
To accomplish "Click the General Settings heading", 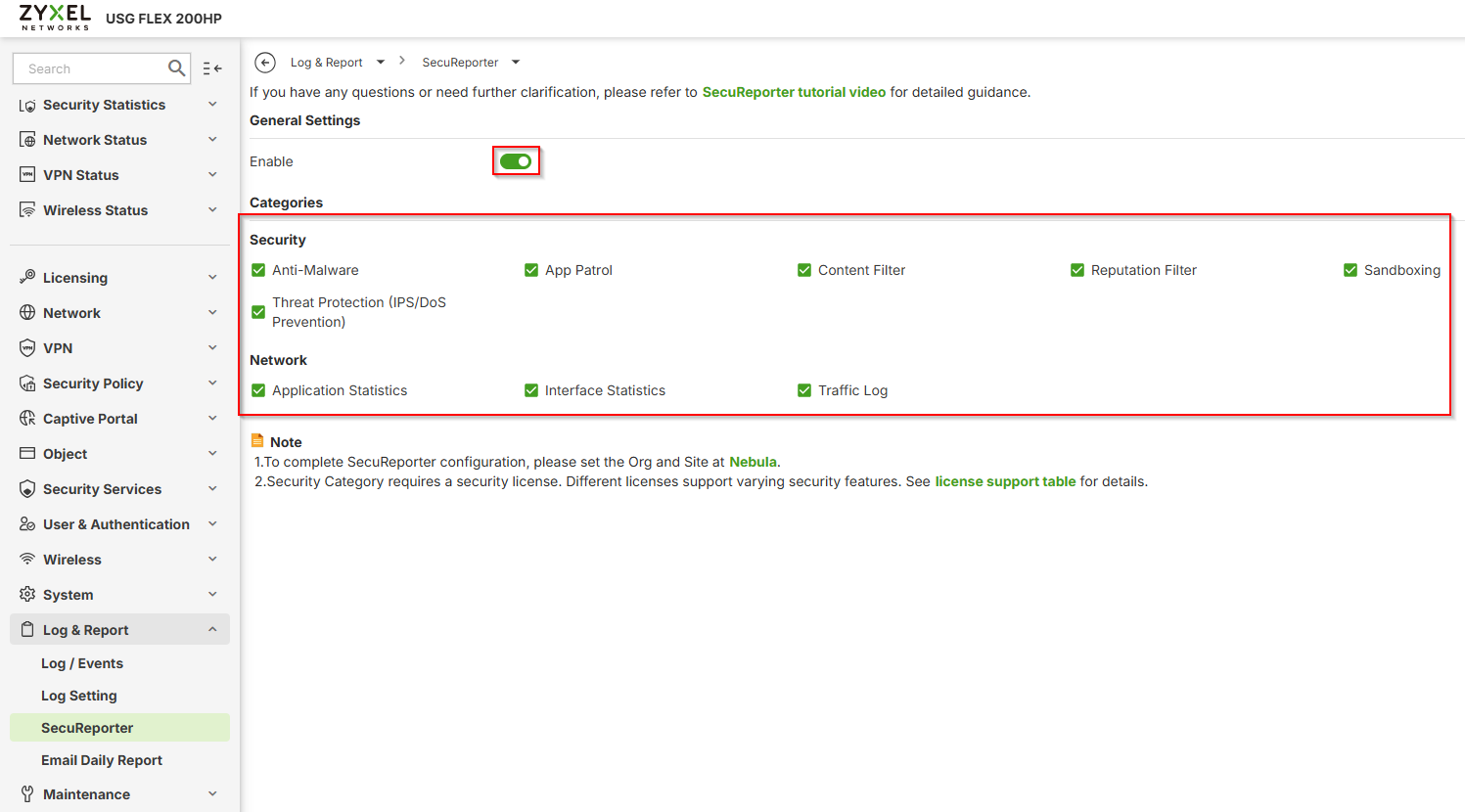I will click(x=304, y=120).
